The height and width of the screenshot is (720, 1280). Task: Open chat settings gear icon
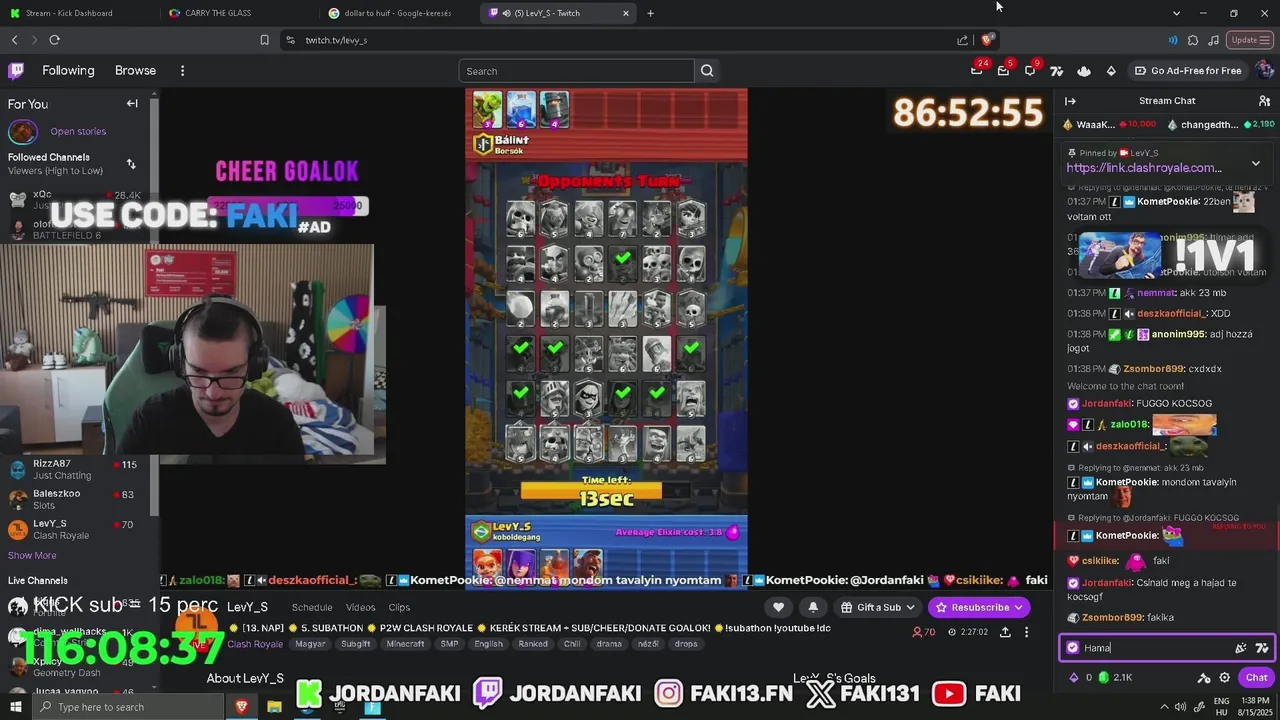[x=1224, y=677]
